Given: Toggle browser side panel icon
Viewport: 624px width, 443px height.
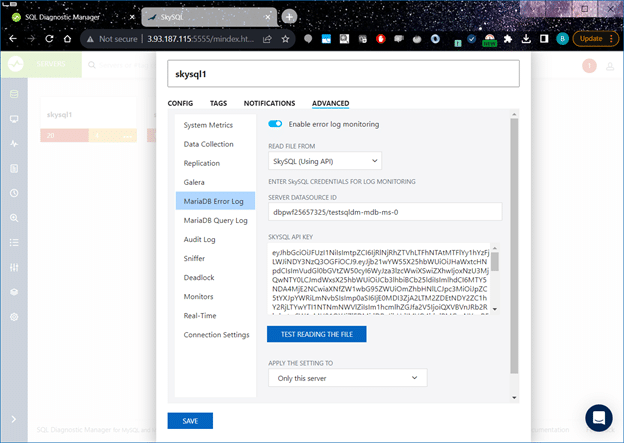Looking at the screenshot, I should (x=544, y=39).
